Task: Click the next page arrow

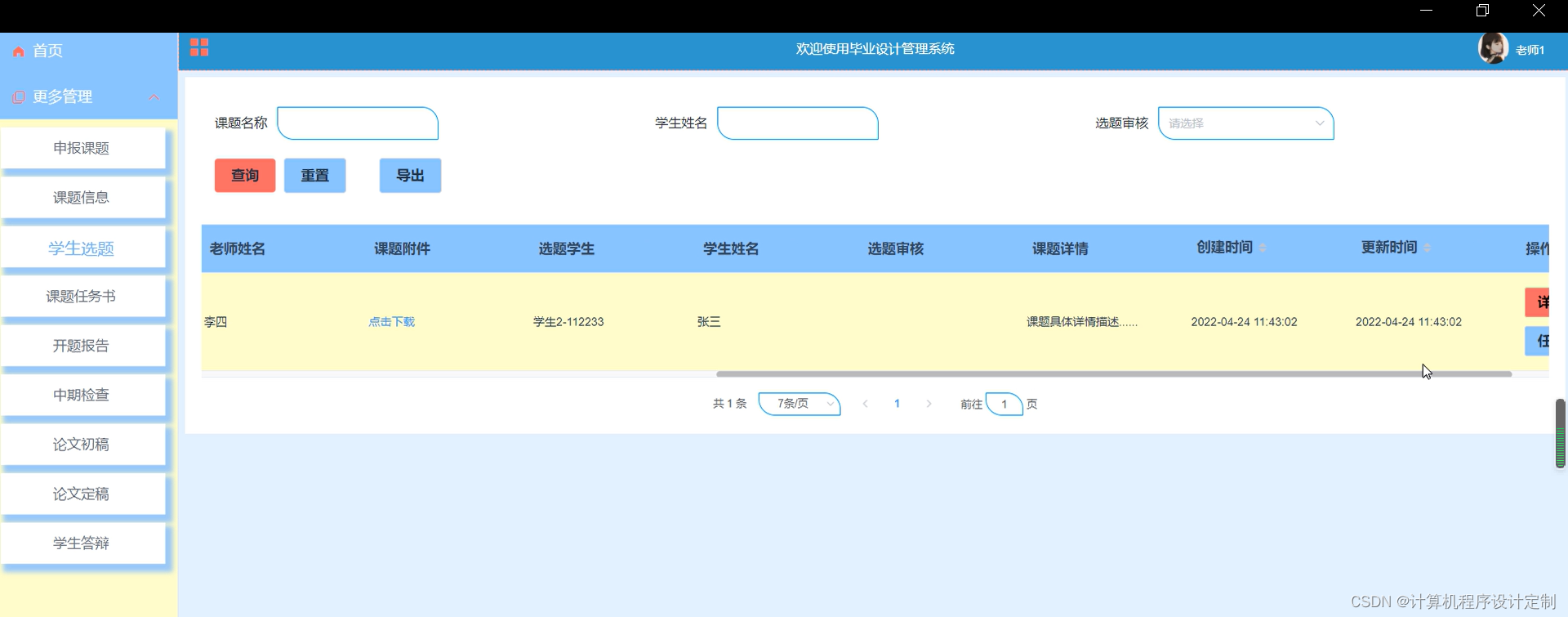Action: pos(929,404)
